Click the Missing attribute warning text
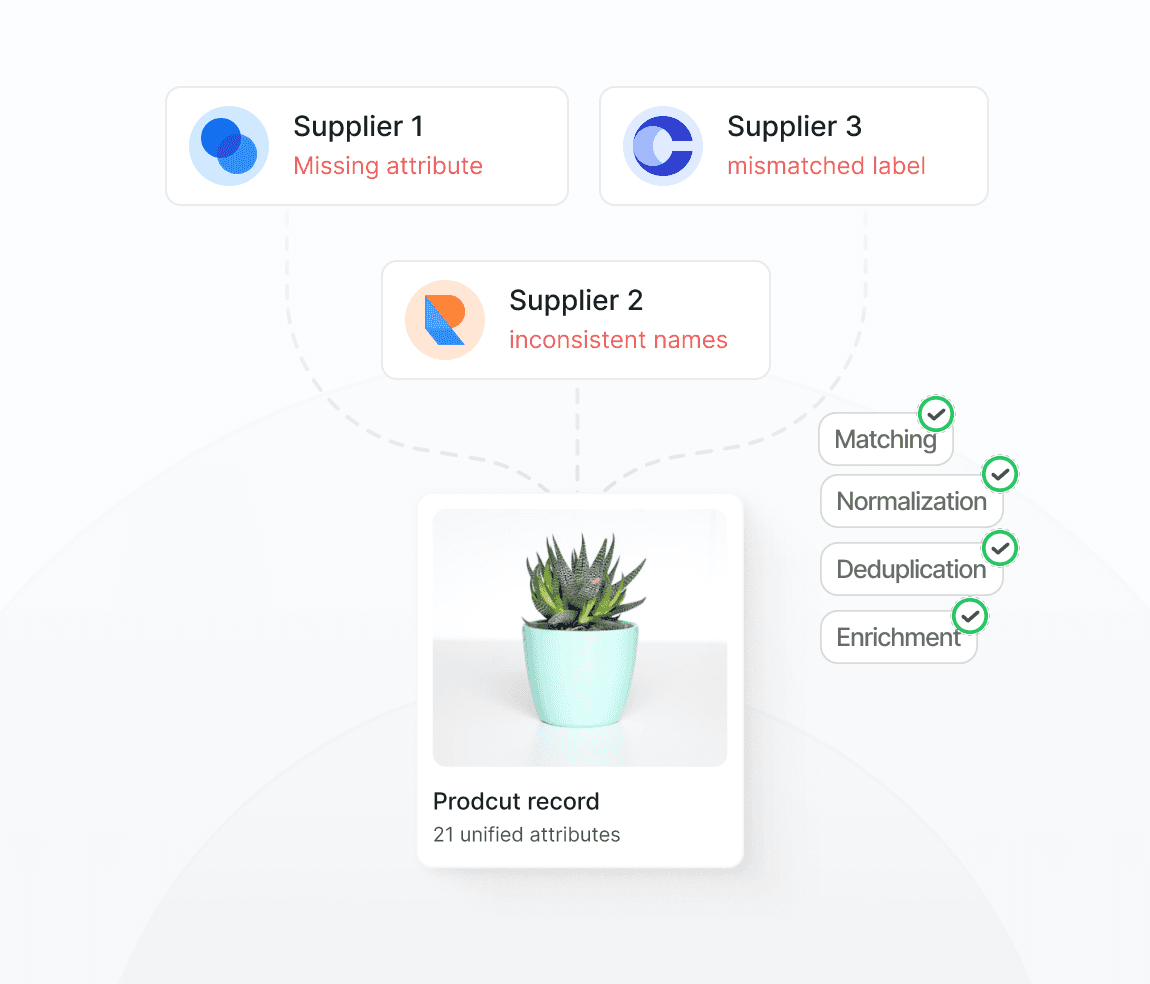1150x984 pixels. click(388, 166)
